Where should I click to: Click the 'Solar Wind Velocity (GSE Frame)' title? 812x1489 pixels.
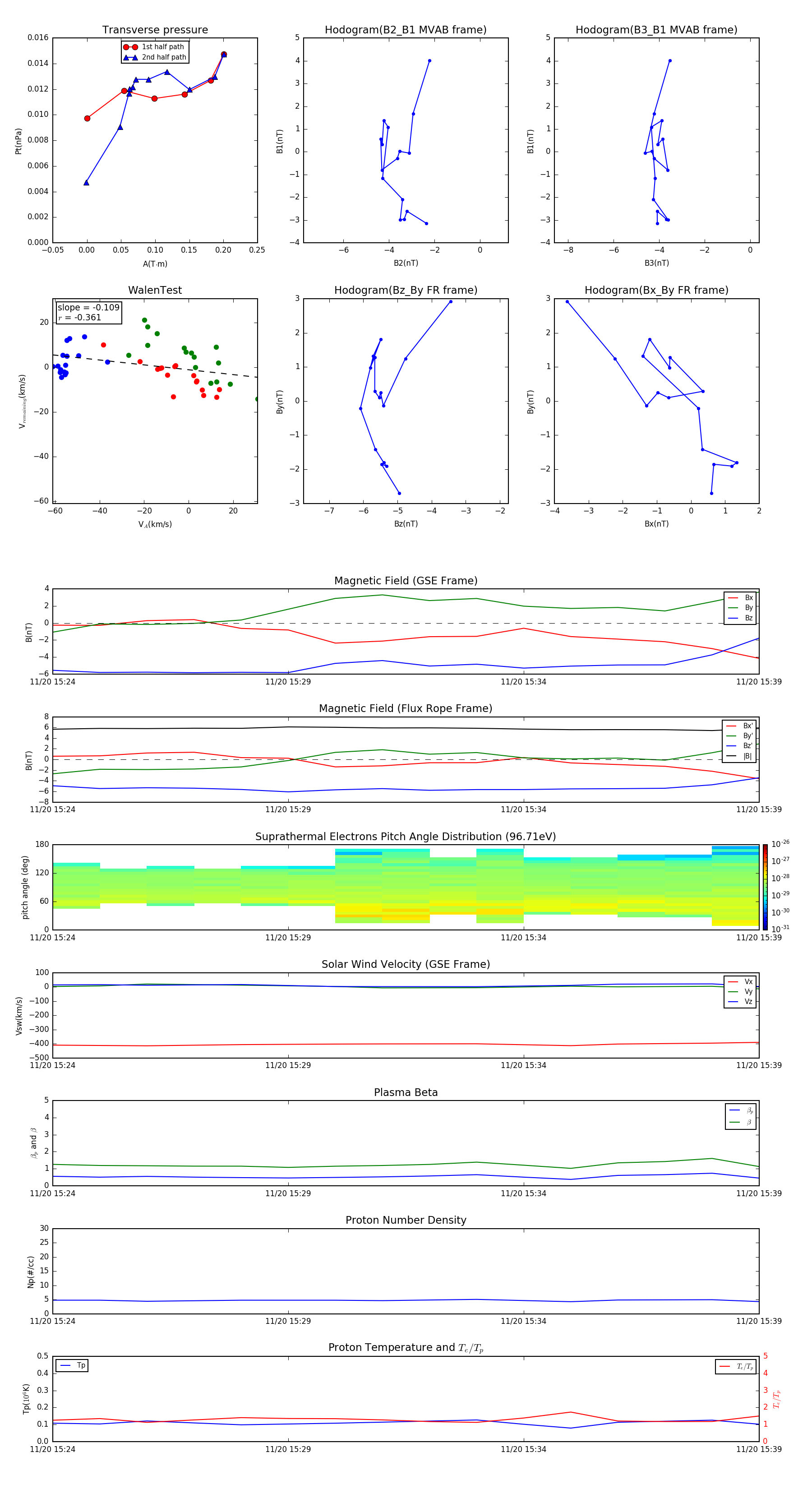click(x=406, y=965)
